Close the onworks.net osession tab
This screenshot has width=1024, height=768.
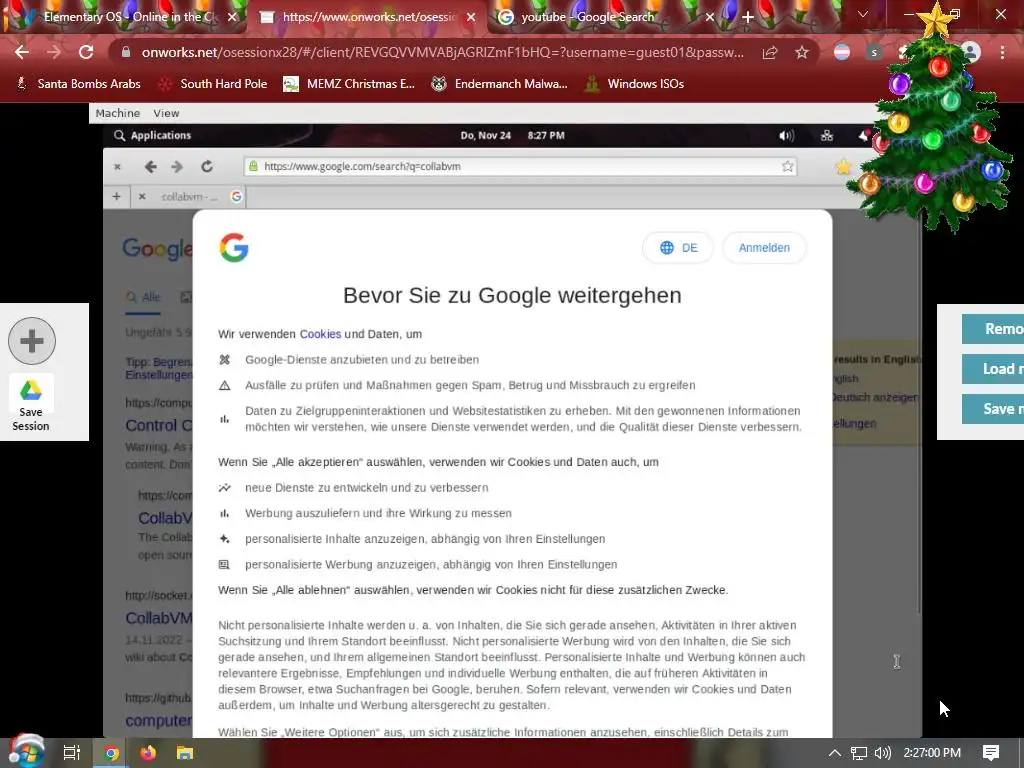[x=471, y=18]
